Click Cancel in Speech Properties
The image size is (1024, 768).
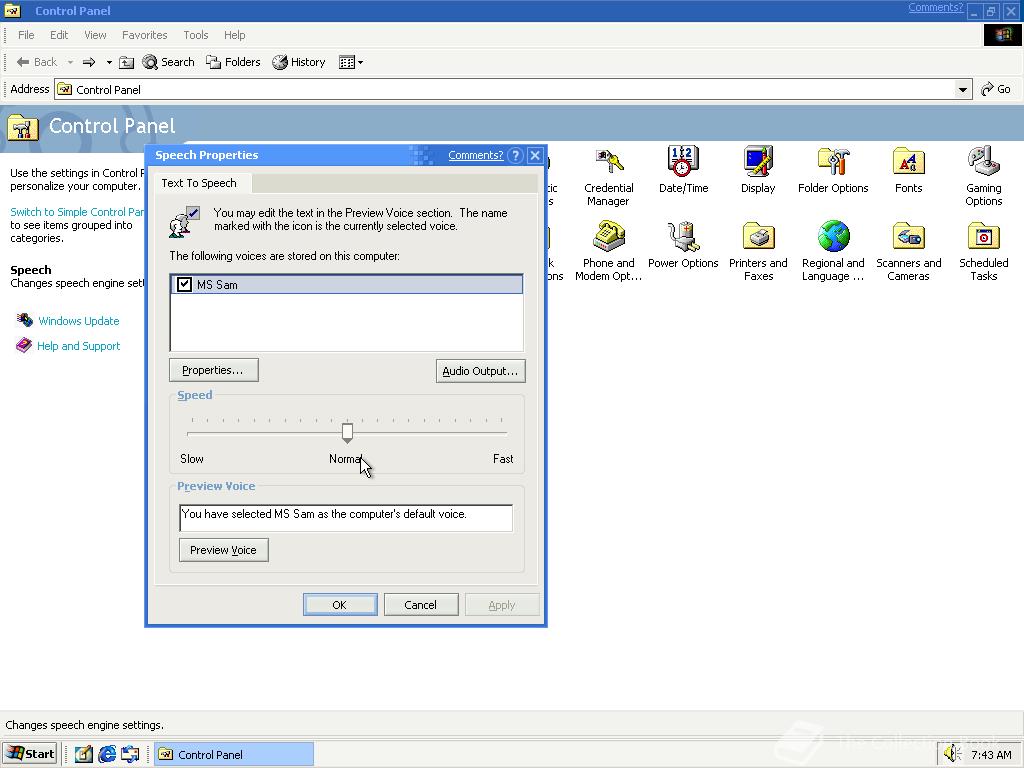point(421,605)
